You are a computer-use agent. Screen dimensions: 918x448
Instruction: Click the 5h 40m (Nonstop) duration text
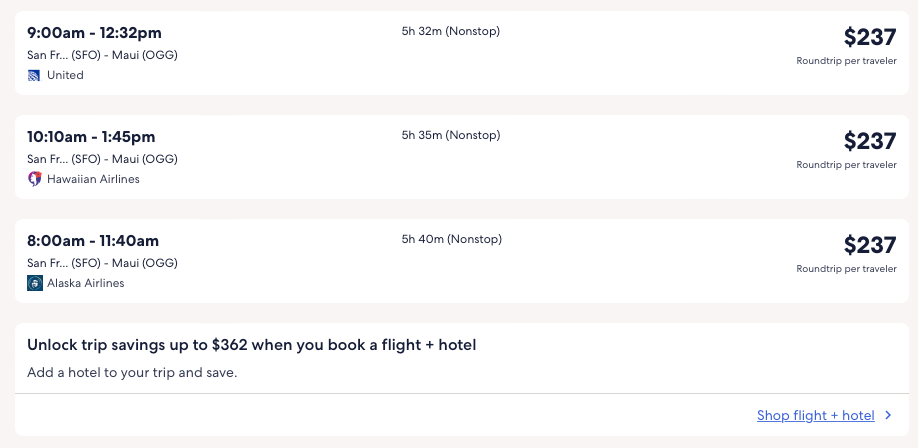[x=451, y=239]
